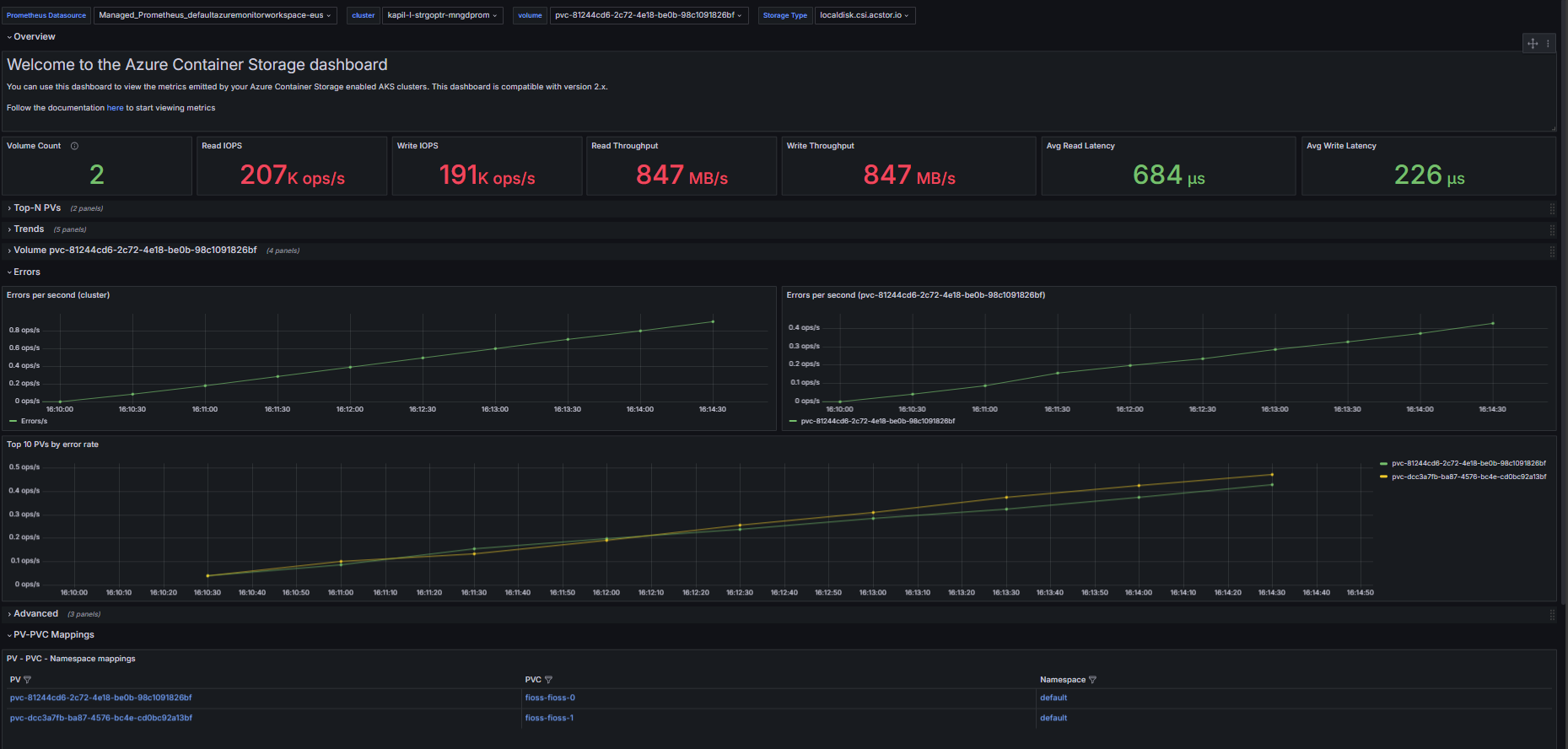Viewport: 1568px width, 749px height.
Task: Grab the Advanced row drag handle
Action: [1552, 615]
